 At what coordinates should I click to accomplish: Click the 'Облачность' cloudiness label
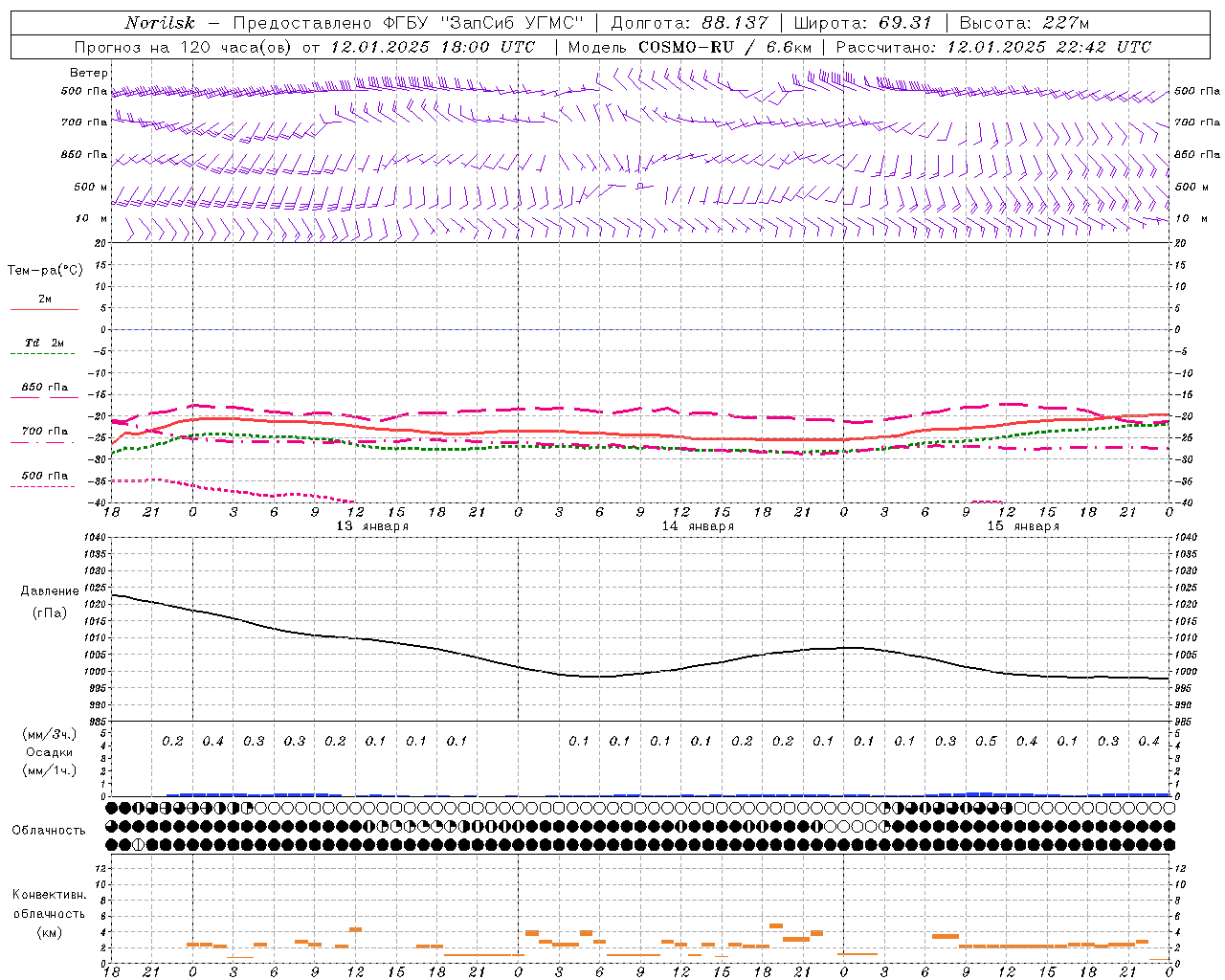(49, 830)
